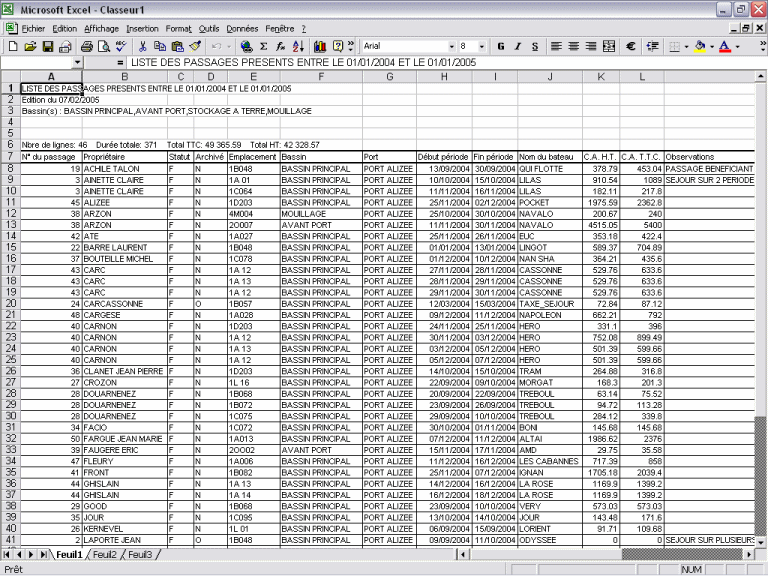
Task: Toggle Italic formatting I button
Action: [518, 47]
